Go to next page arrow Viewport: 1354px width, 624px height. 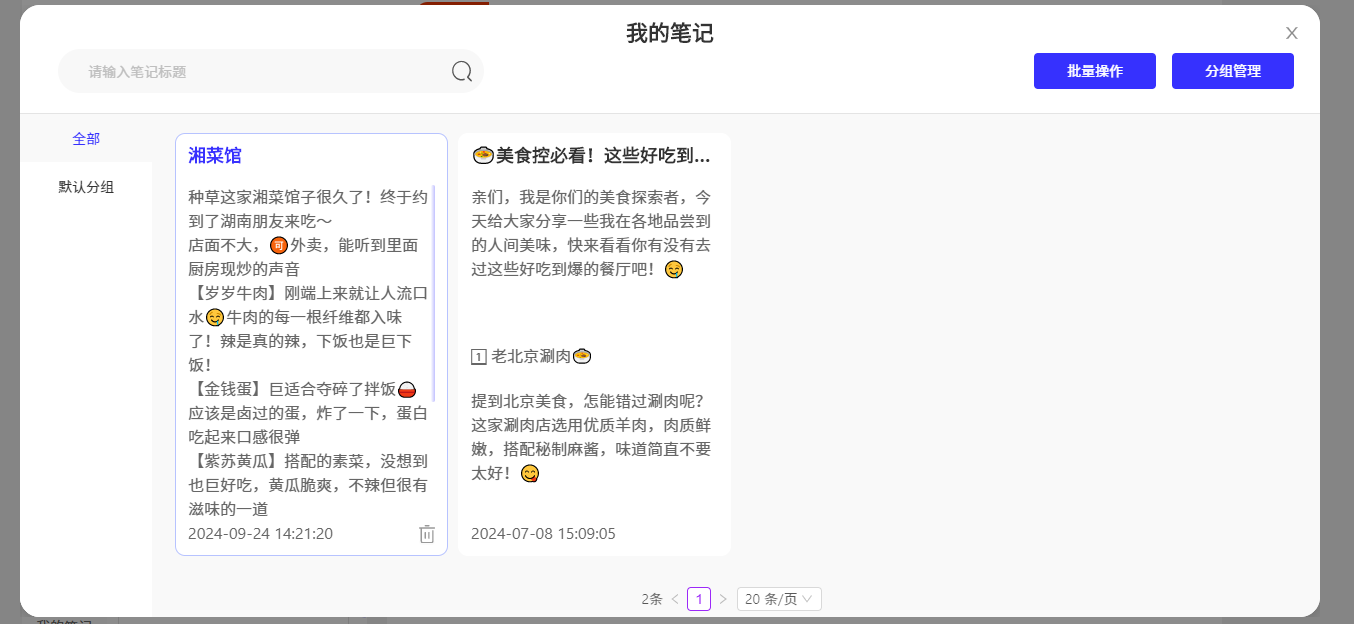point(723,599)
